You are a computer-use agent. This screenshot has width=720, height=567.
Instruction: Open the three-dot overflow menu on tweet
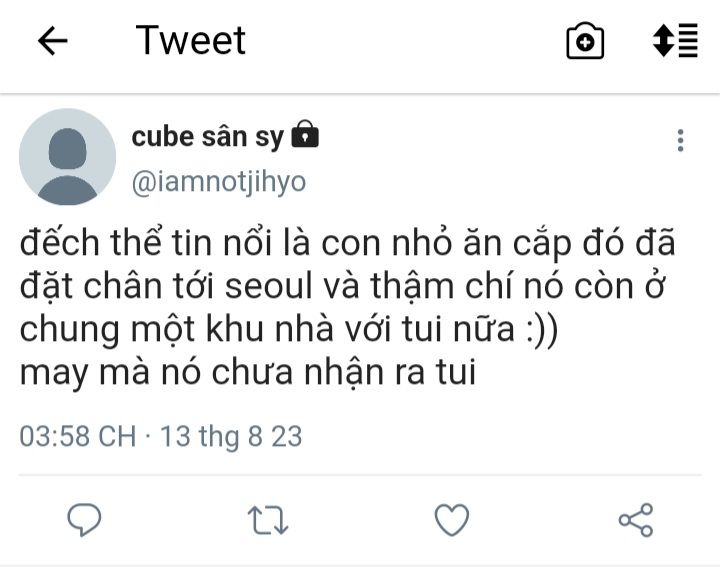pos(681,140)
